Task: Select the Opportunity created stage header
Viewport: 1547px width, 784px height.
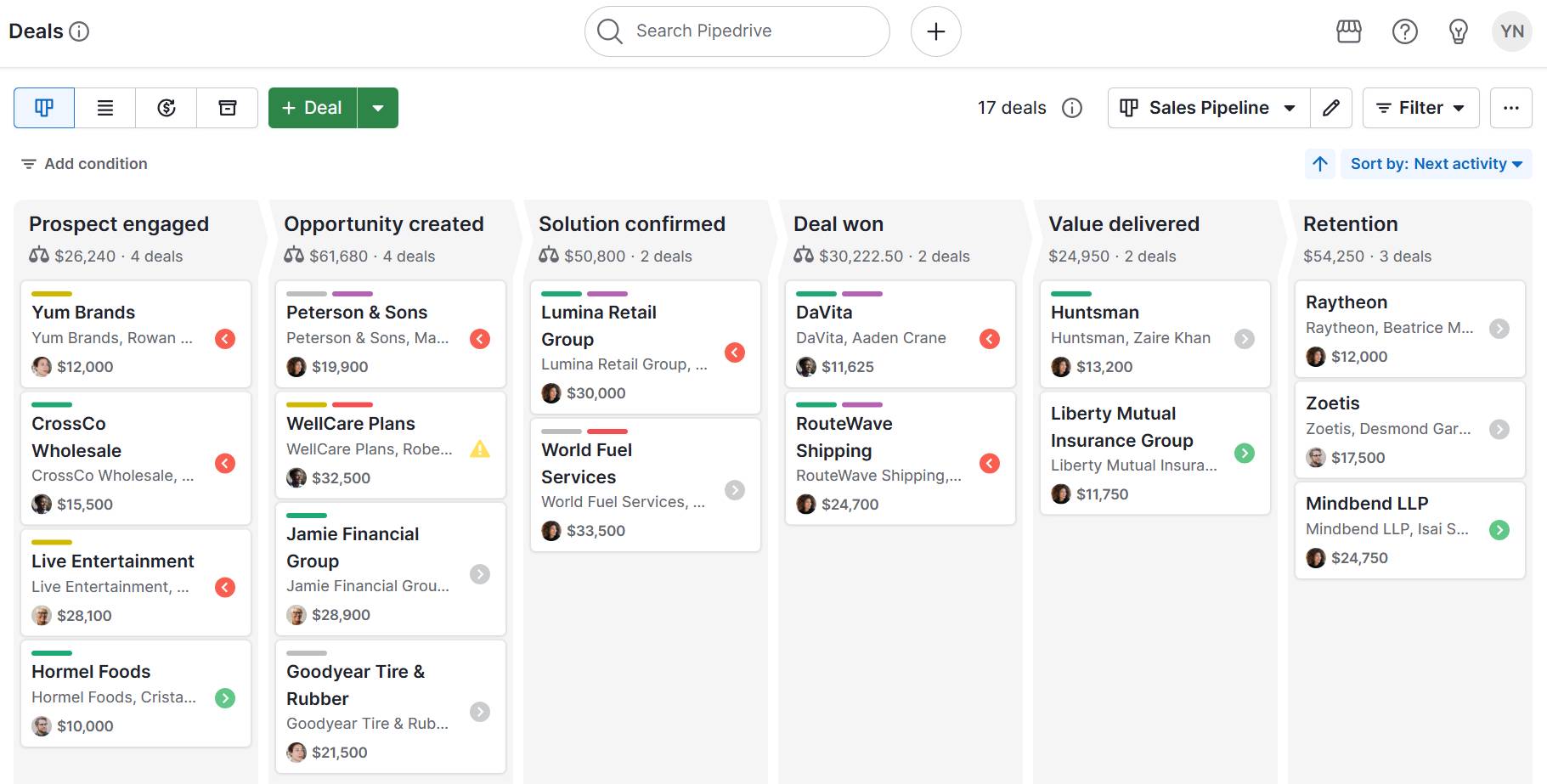Action: coord(384,224)
